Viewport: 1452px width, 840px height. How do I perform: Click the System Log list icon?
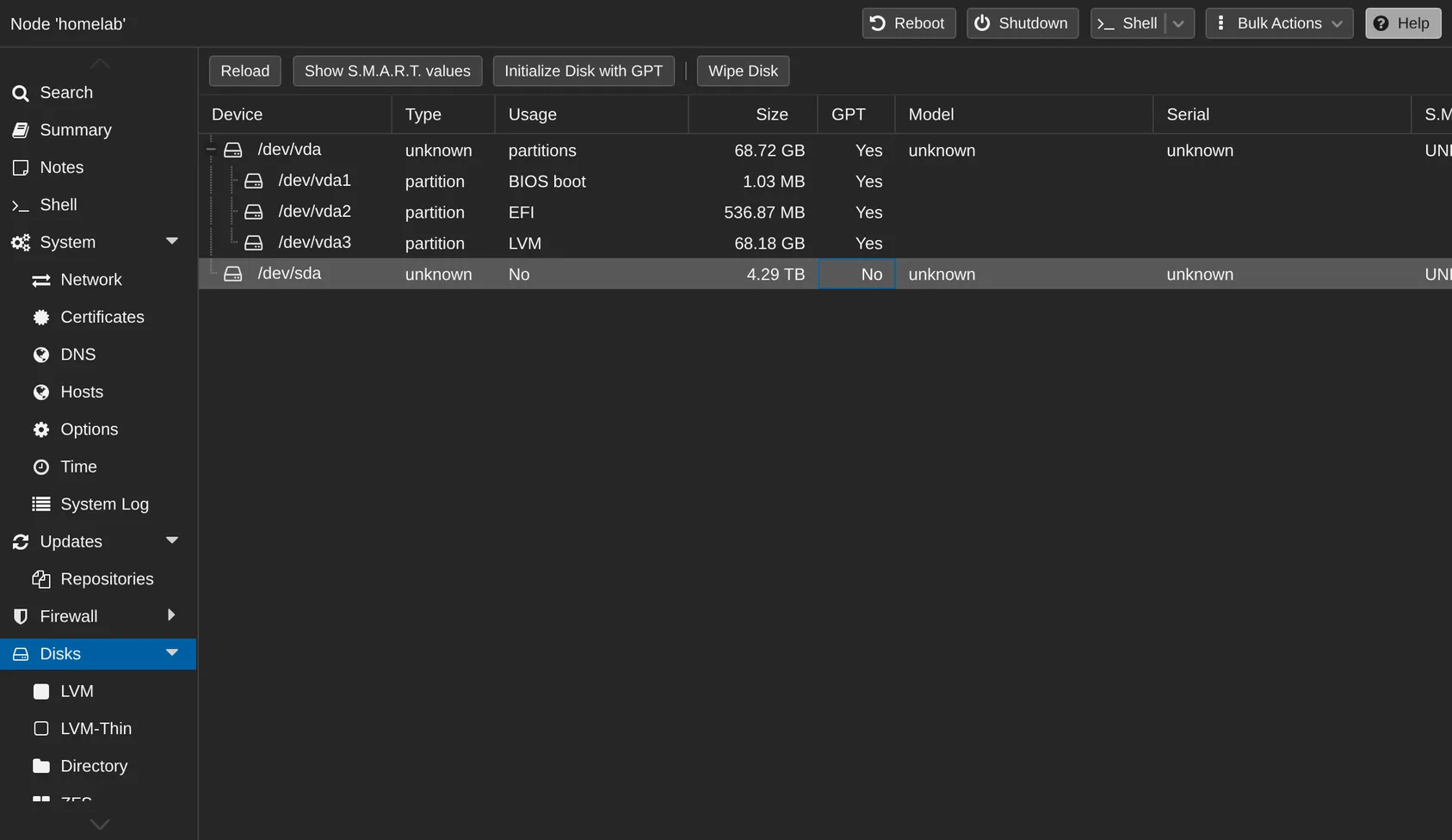pyautogui.click(x=41, y=504)
